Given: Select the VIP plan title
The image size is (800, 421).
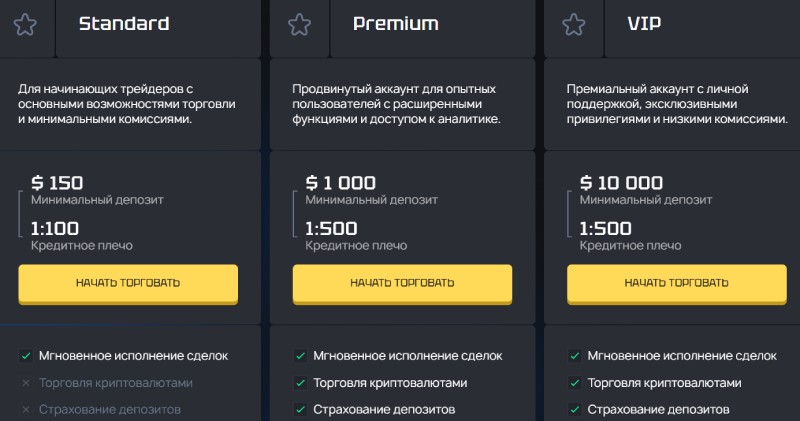Looking at the screenshot, I should tap(643, 24).
